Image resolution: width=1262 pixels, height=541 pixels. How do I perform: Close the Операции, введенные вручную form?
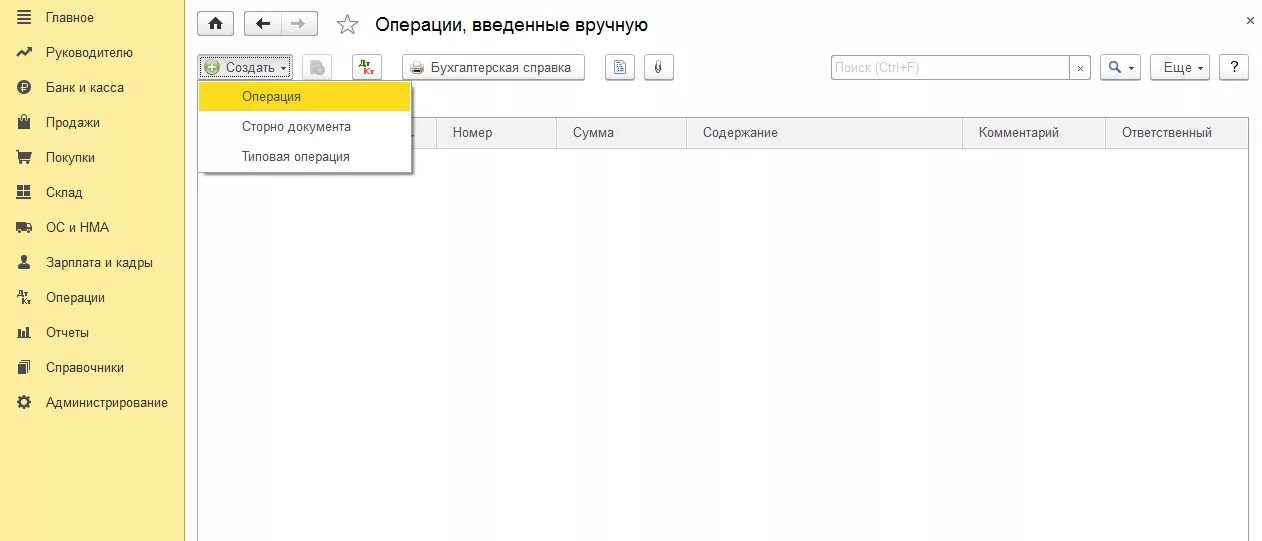pyautogui.click(x=1250, y=20)
